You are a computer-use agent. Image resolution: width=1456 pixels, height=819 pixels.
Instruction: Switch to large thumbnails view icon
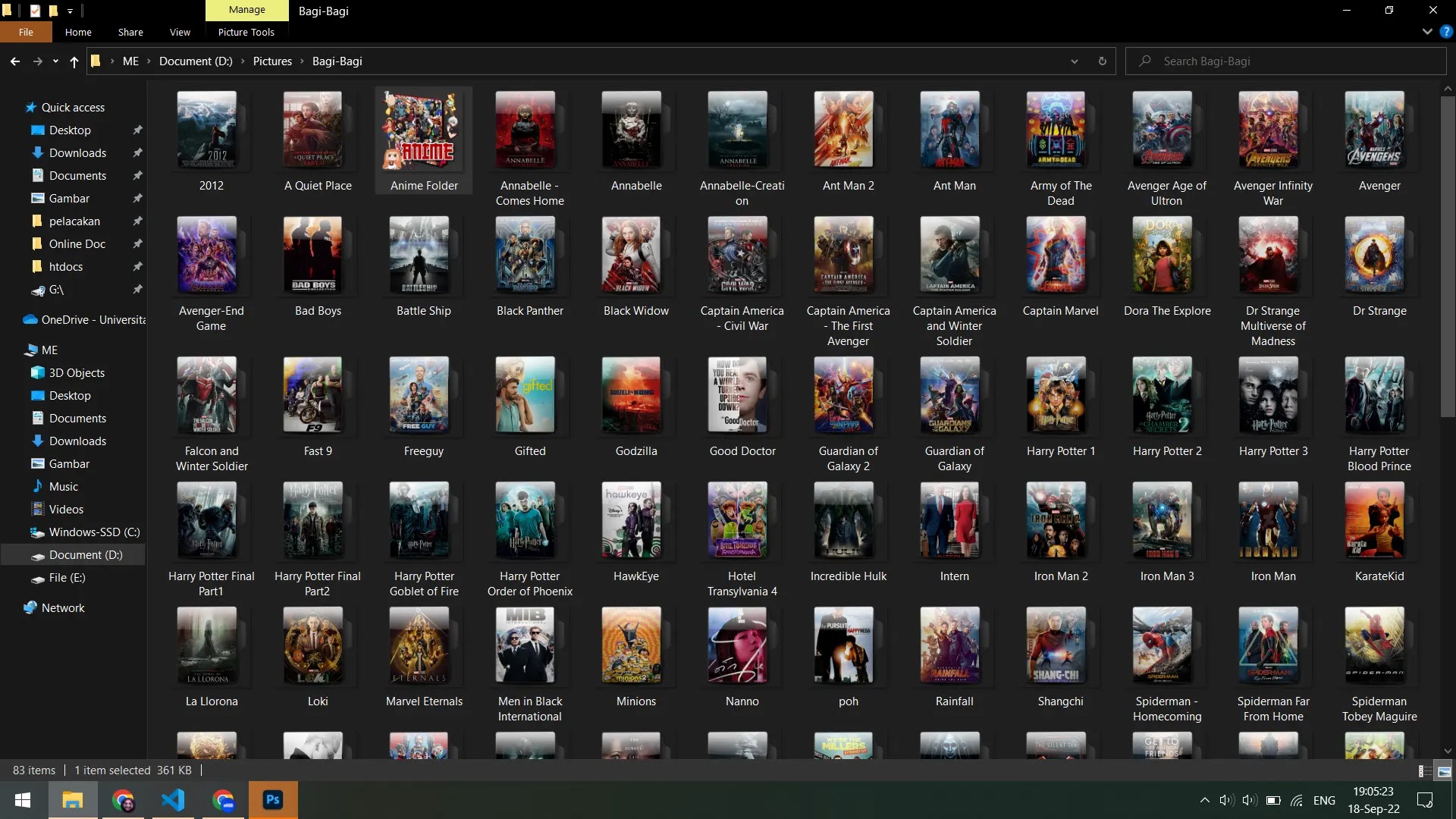click(x=1444, y=771)
